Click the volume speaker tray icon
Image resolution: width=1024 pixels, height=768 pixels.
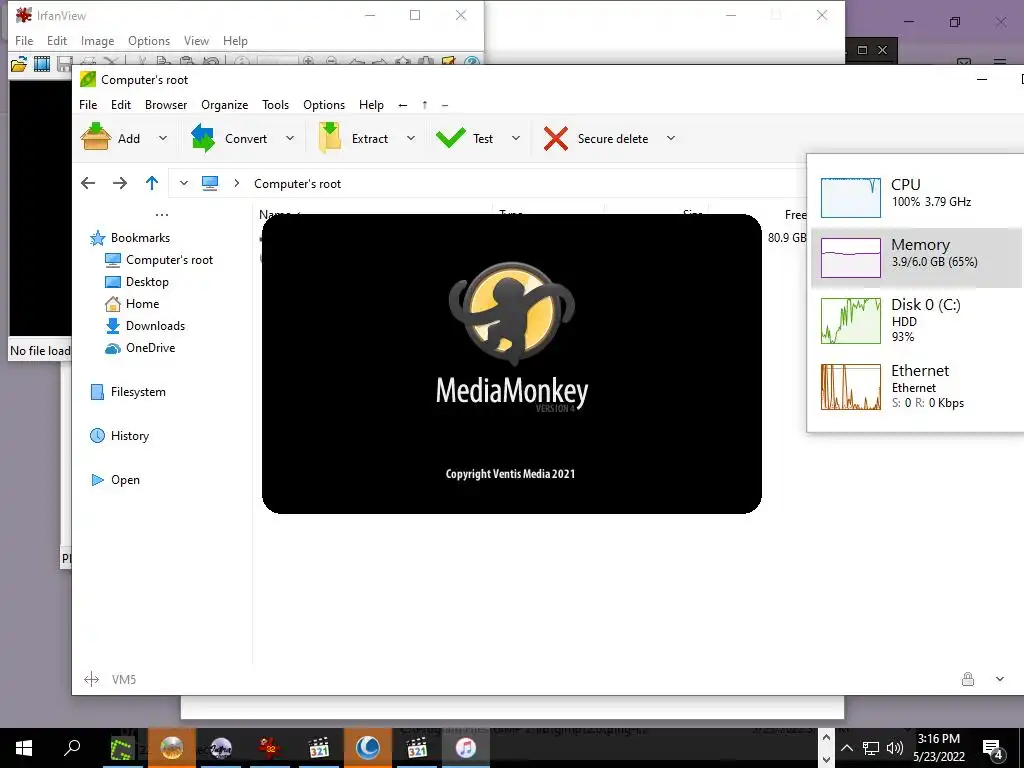click(x=895, y=748)
